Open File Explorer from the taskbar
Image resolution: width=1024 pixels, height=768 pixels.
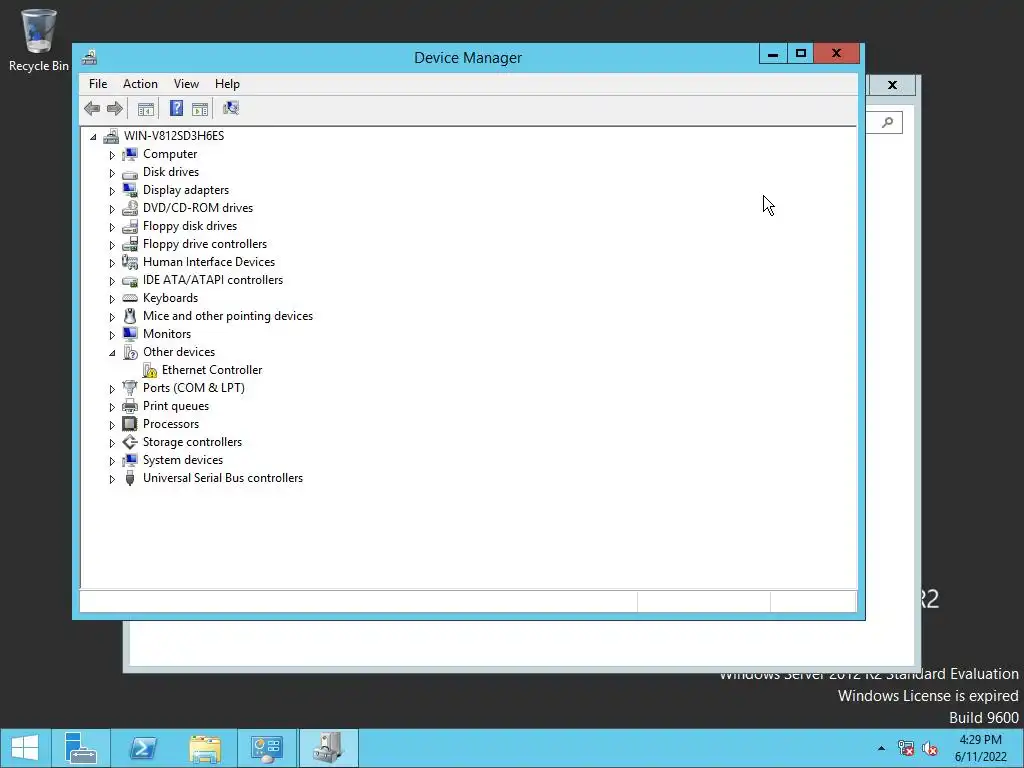pos(205,748)
